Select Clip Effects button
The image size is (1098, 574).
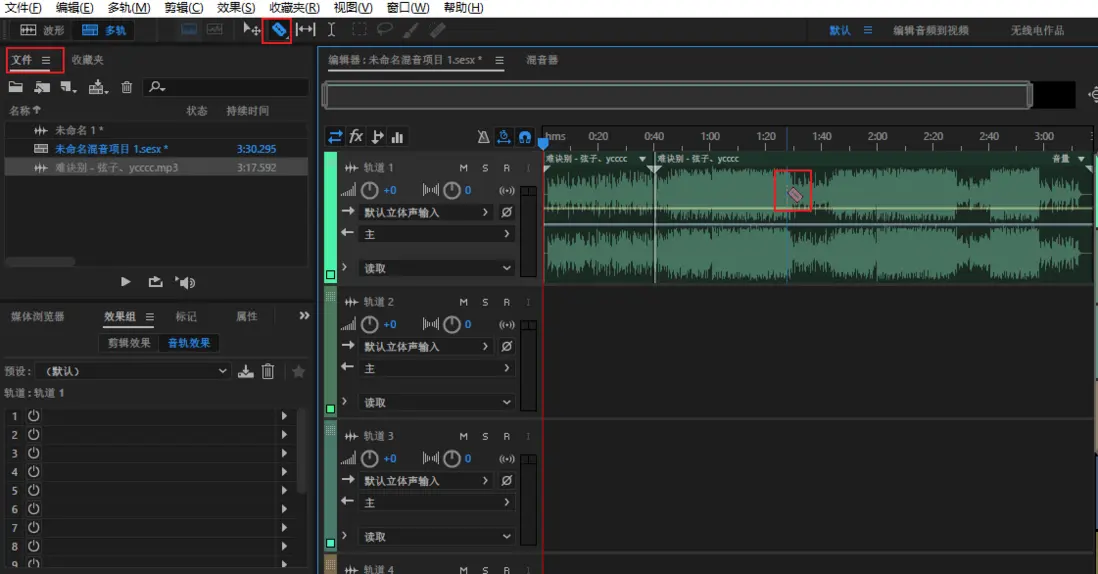point(129,343)
